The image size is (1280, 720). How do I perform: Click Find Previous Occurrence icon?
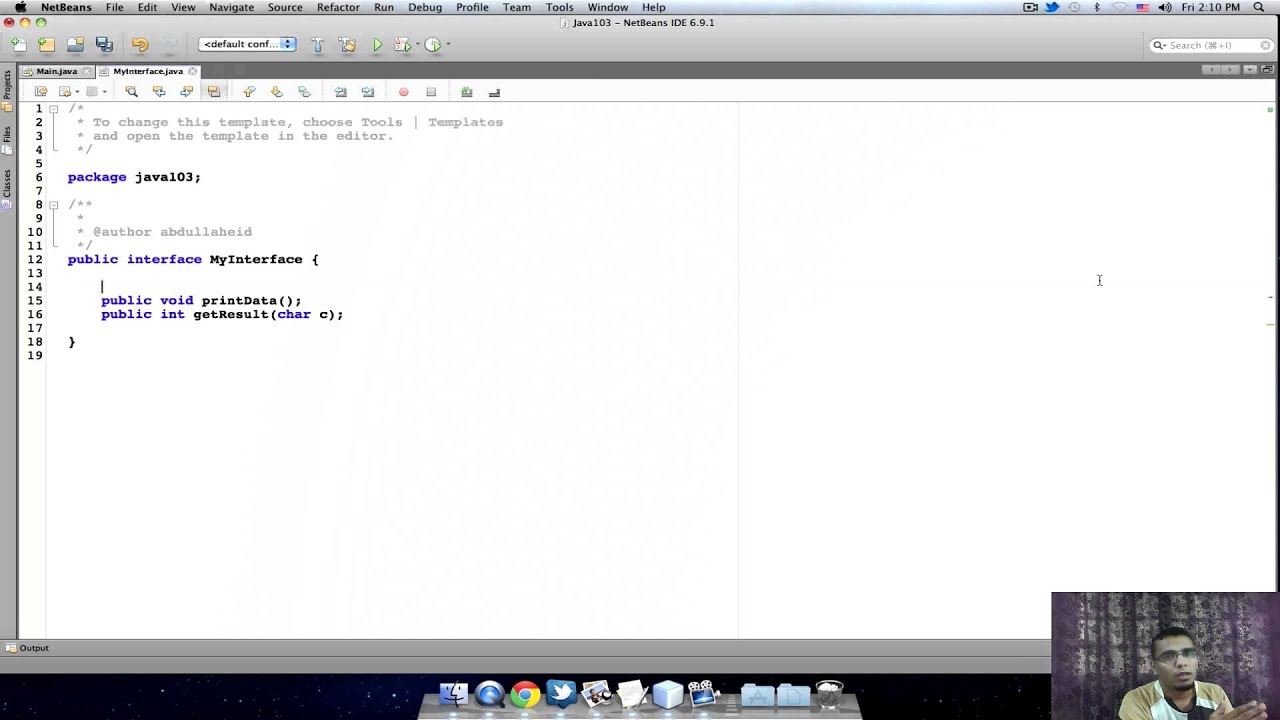point(158,91)
